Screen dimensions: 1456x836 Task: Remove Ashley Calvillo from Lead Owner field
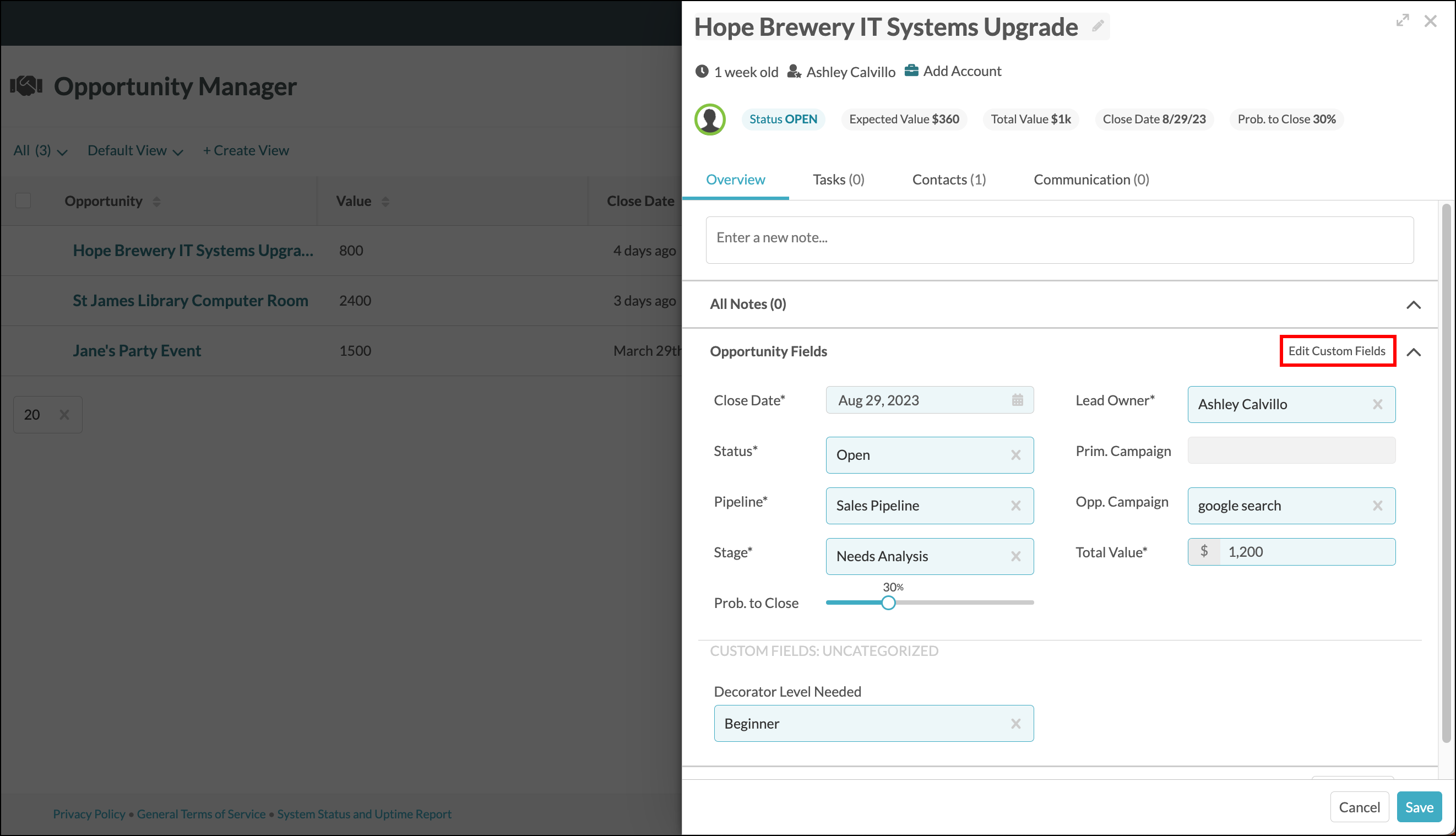1377,405
